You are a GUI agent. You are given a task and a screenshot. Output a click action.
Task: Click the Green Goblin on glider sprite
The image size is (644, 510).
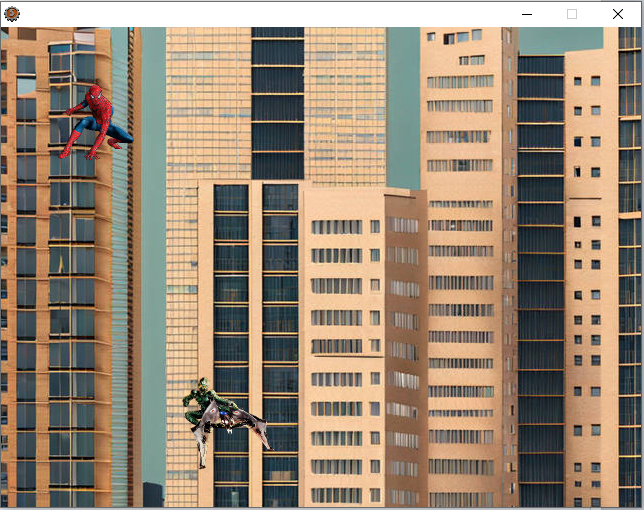click(x=227, y=423)
